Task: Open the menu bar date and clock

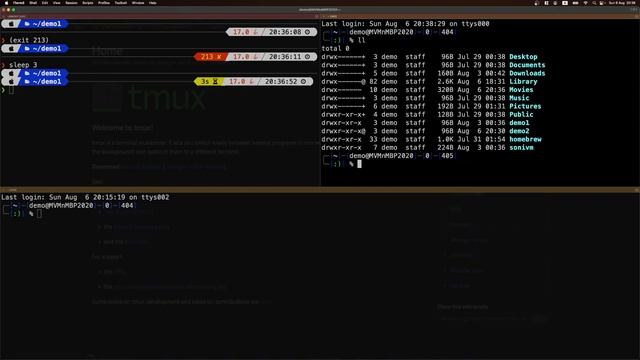Action: point(623,3)
